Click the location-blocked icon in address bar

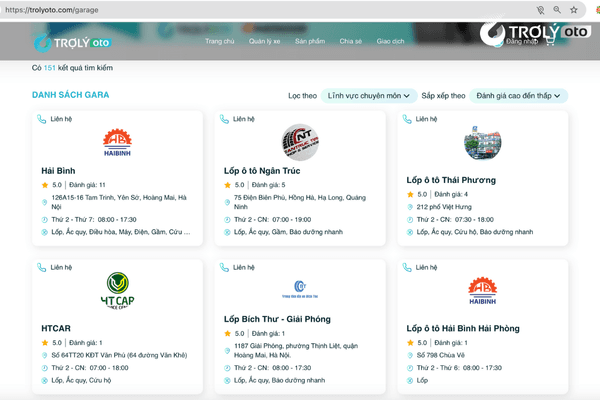[x=540, y=10]
